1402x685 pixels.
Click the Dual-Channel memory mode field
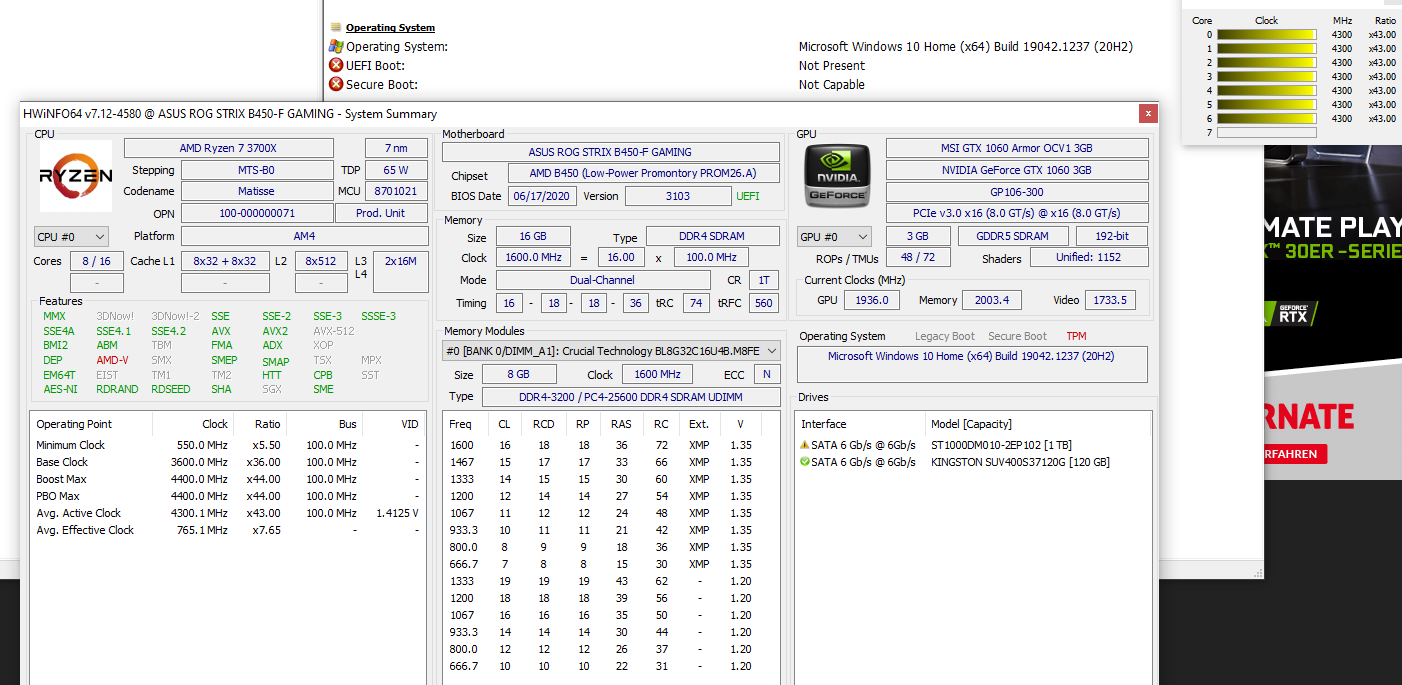pos(603,280)
